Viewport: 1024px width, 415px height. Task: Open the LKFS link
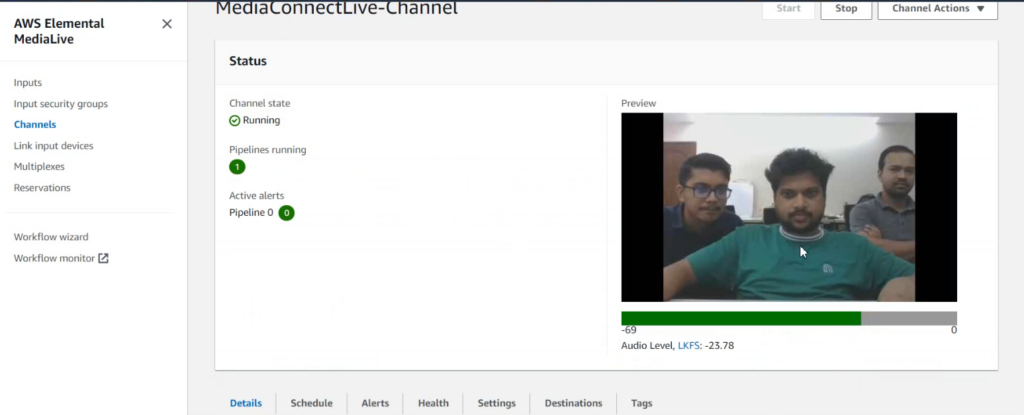688,346
